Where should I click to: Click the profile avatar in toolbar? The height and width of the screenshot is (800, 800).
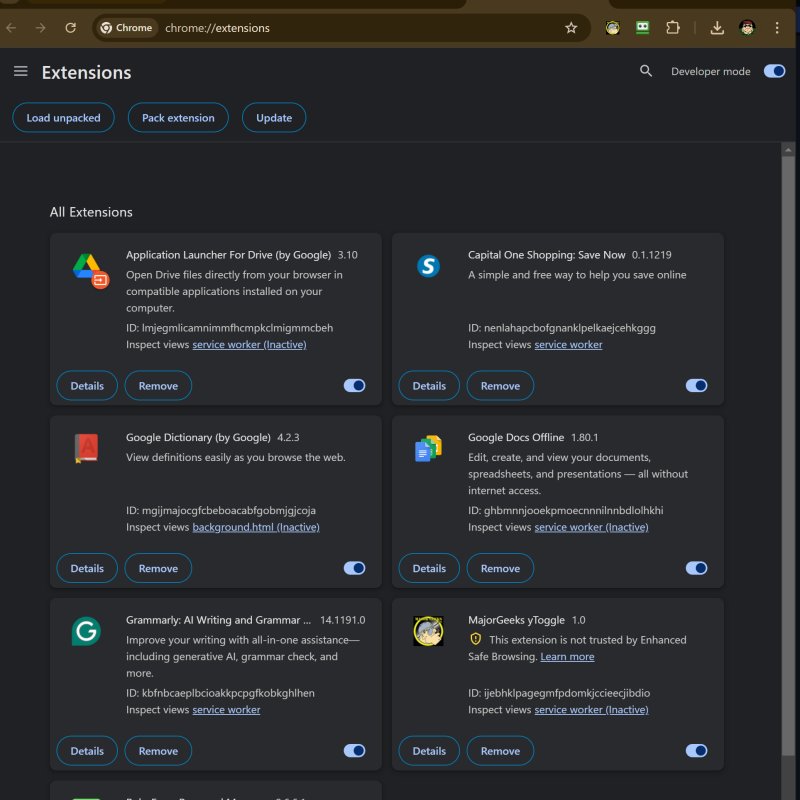pyautogui.click(x=747, y=28)
